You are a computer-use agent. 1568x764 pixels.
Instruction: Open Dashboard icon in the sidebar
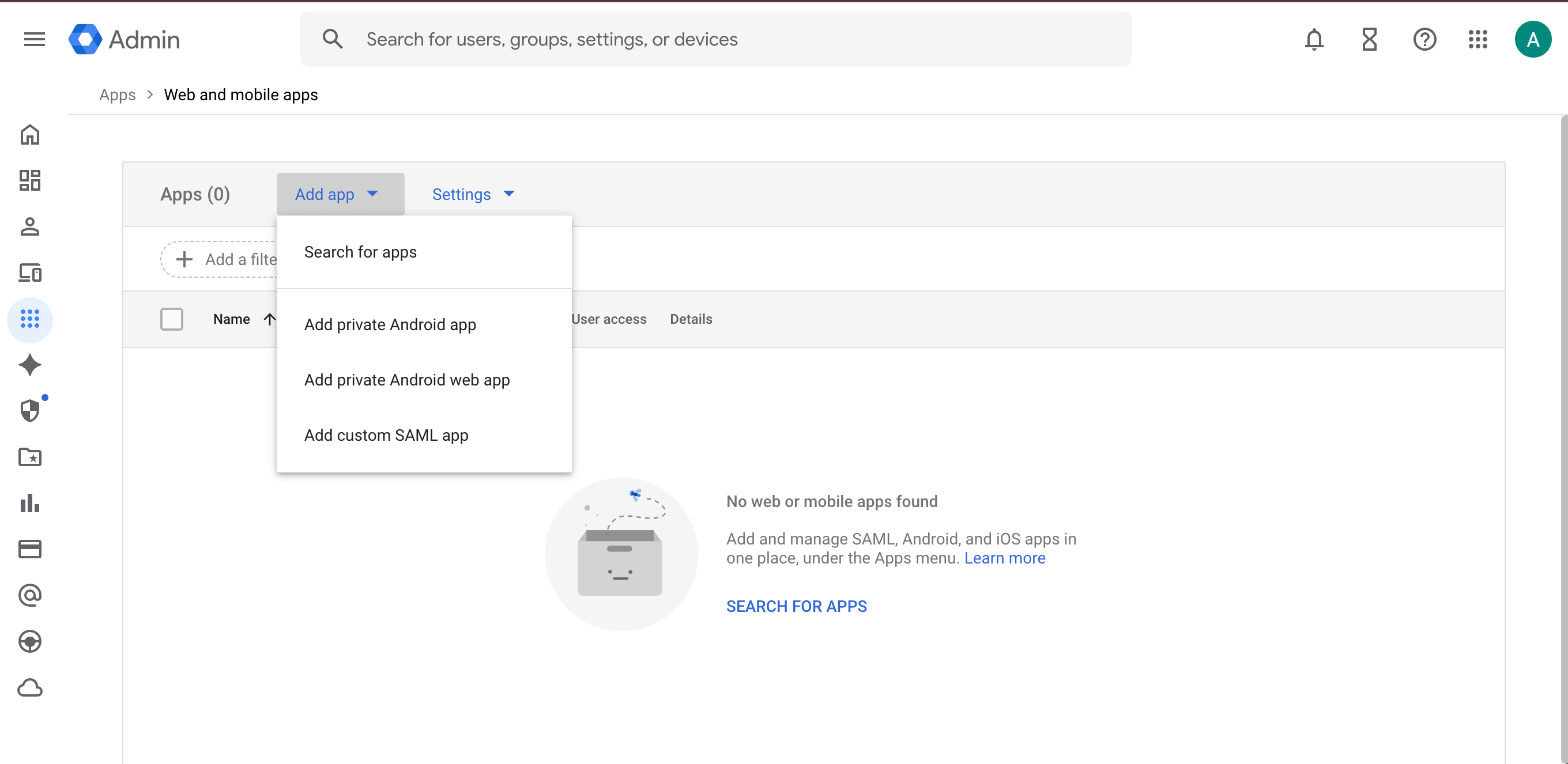30,180
